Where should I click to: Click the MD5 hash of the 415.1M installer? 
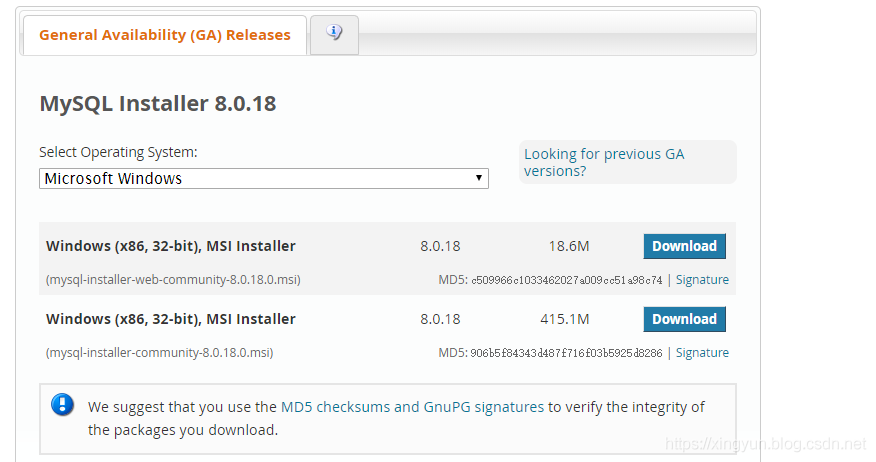(566, 353)
